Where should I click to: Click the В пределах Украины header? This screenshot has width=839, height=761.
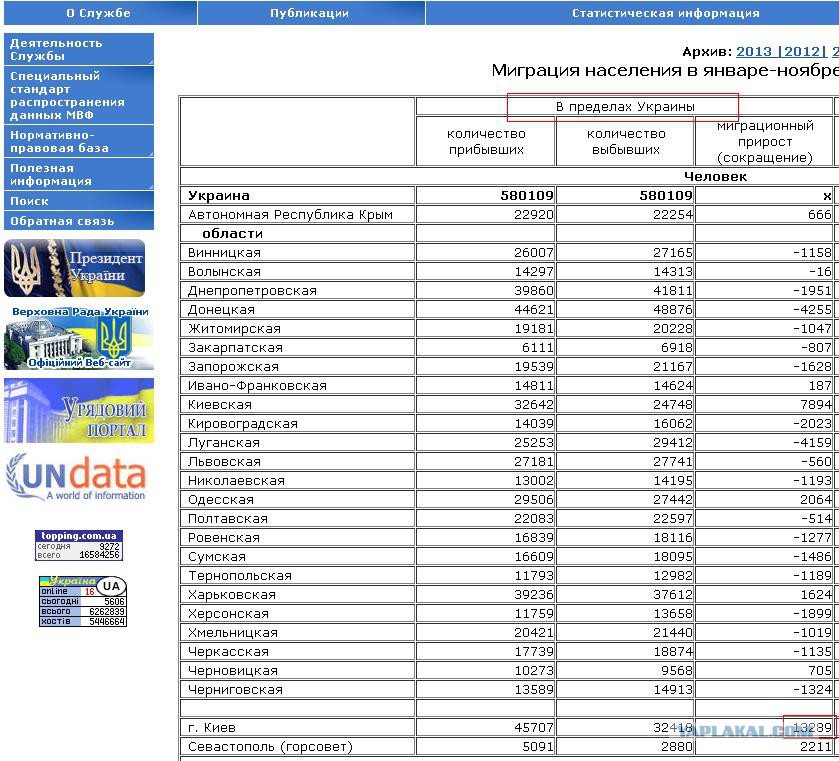pos(624,106)
